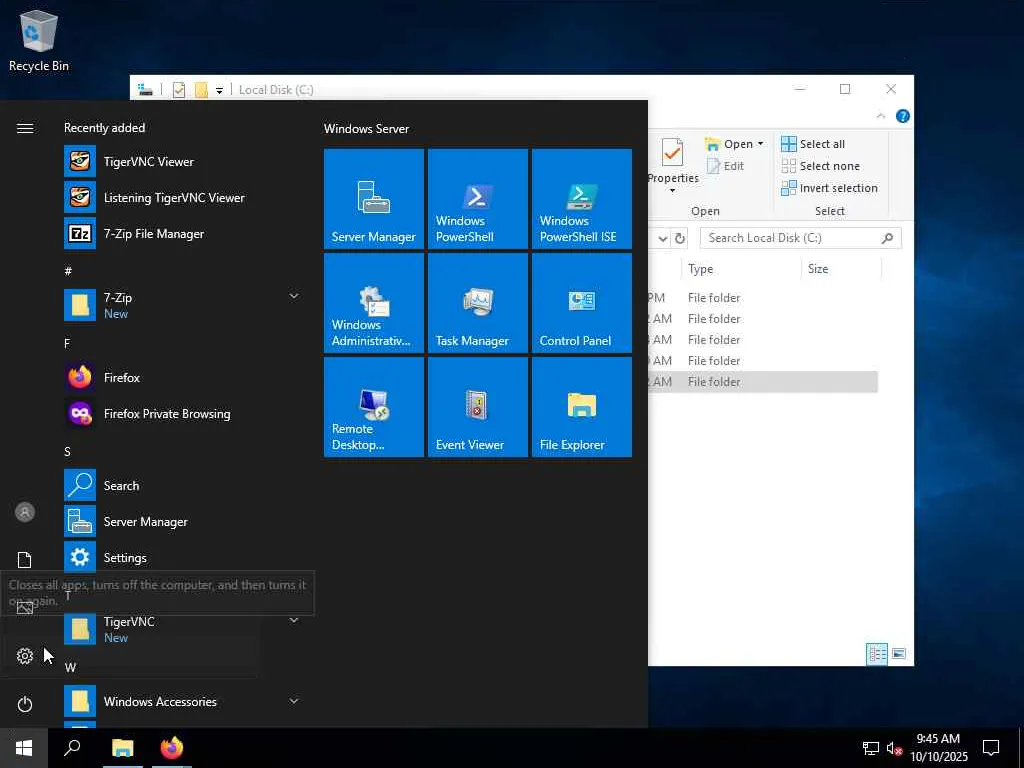Open Settings in the app list

pos(183,557)
